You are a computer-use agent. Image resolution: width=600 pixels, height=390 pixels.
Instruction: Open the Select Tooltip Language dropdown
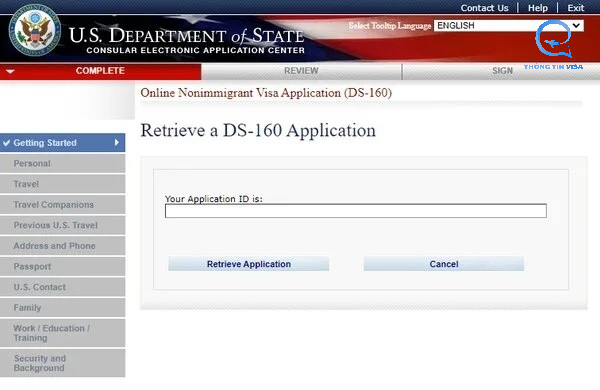[x=509, y=26]
